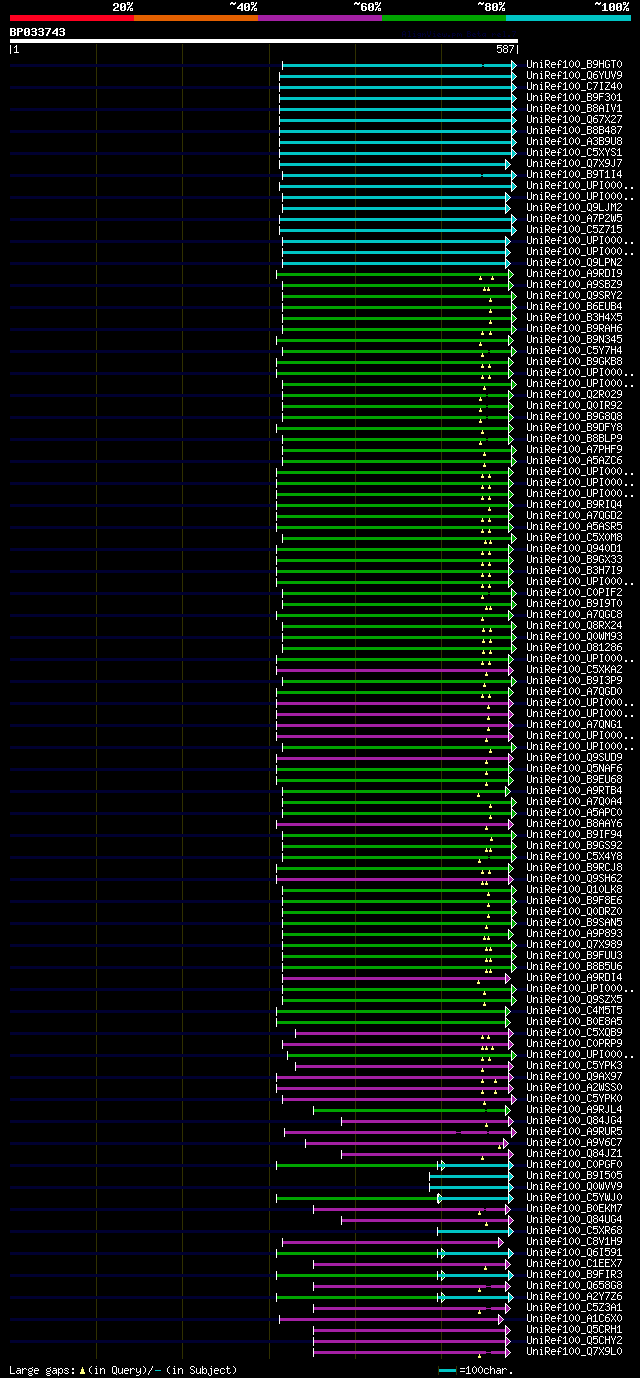640x1378 pixels.
Task: Open hit UniRef100_B9F301
Action: point(573,97)
